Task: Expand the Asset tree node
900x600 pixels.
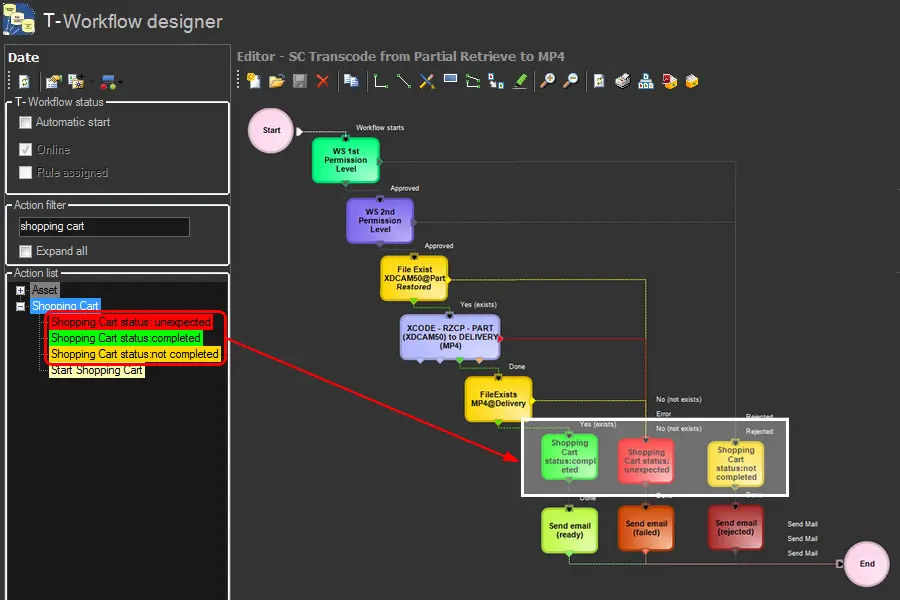Action: pos(21,290)
